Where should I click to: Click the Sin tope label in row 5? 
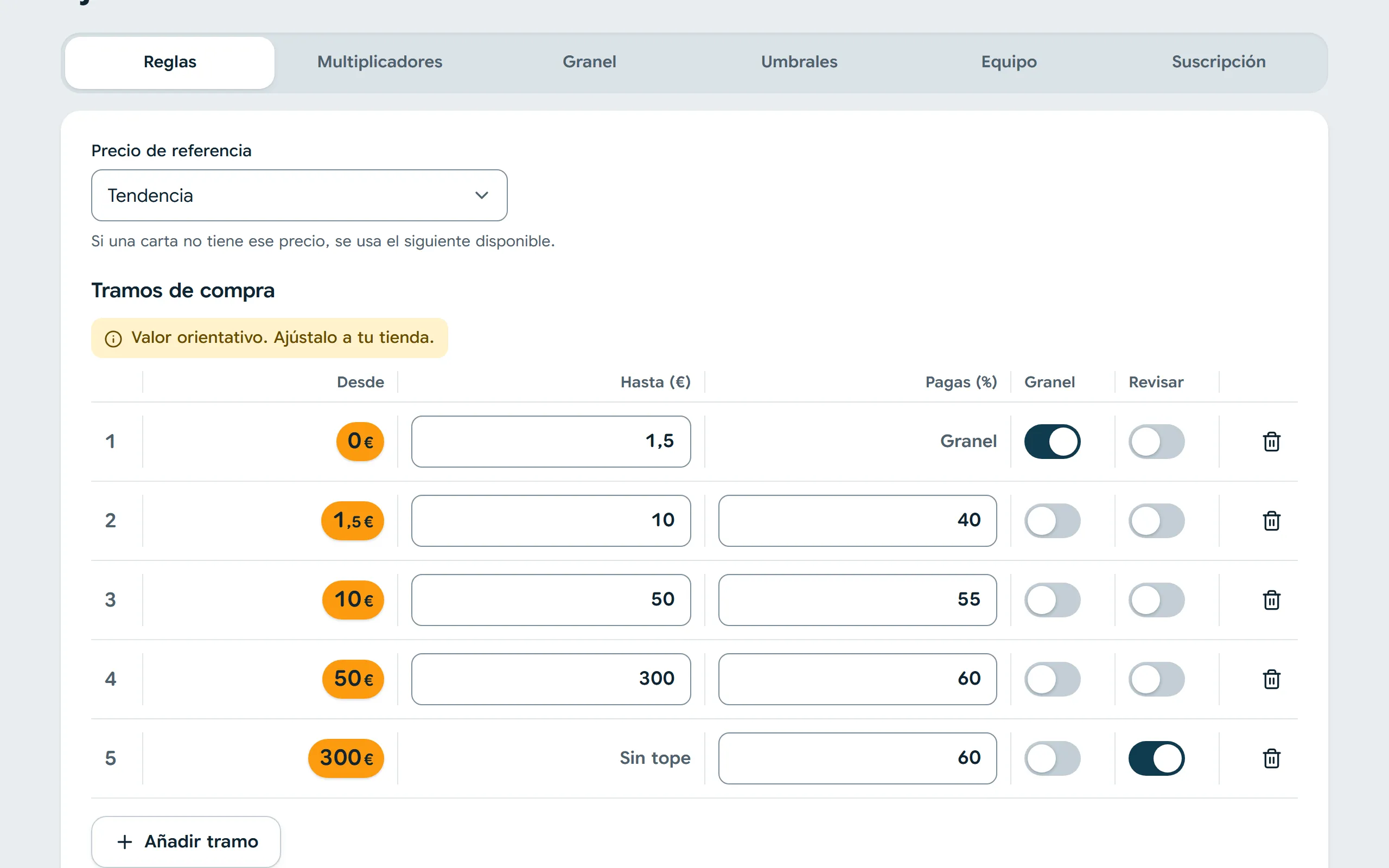pos(655,758)
